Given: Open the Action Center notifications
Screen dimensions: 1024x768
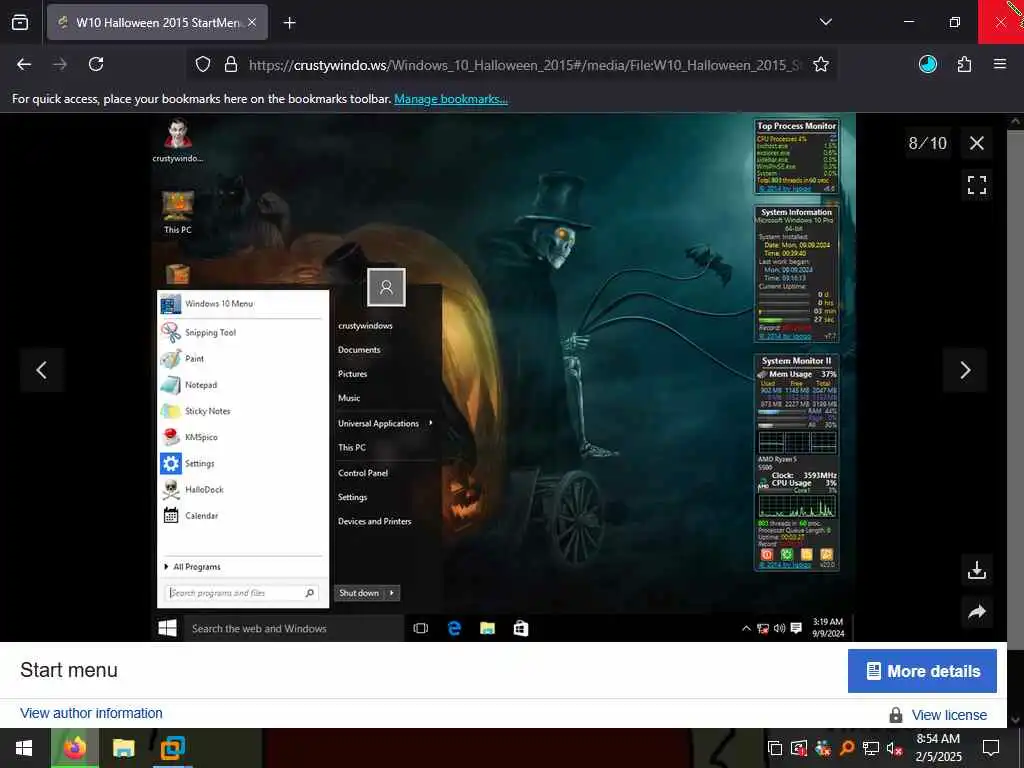Looking at the screenshot, I should [x=991, y=748].
